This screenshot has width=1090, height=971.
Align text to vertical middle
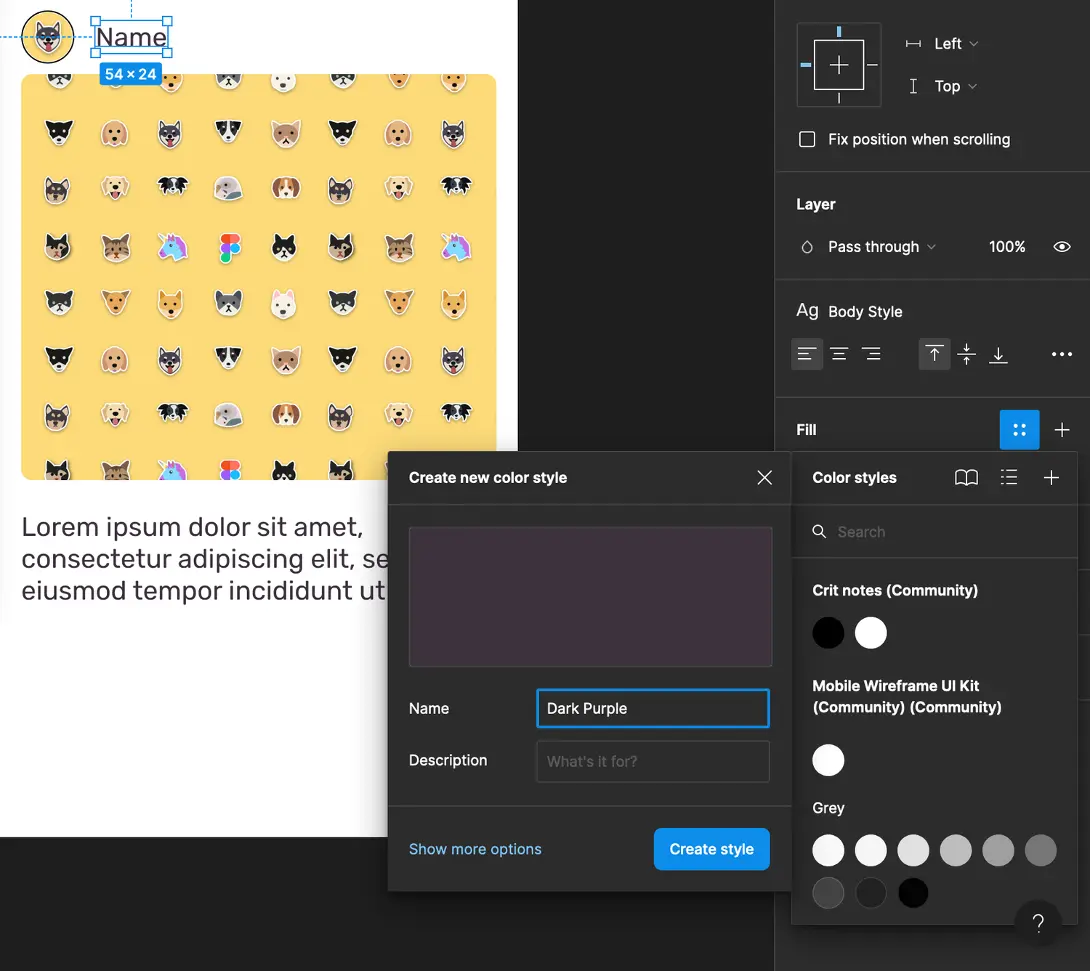[x=966, y=354]
